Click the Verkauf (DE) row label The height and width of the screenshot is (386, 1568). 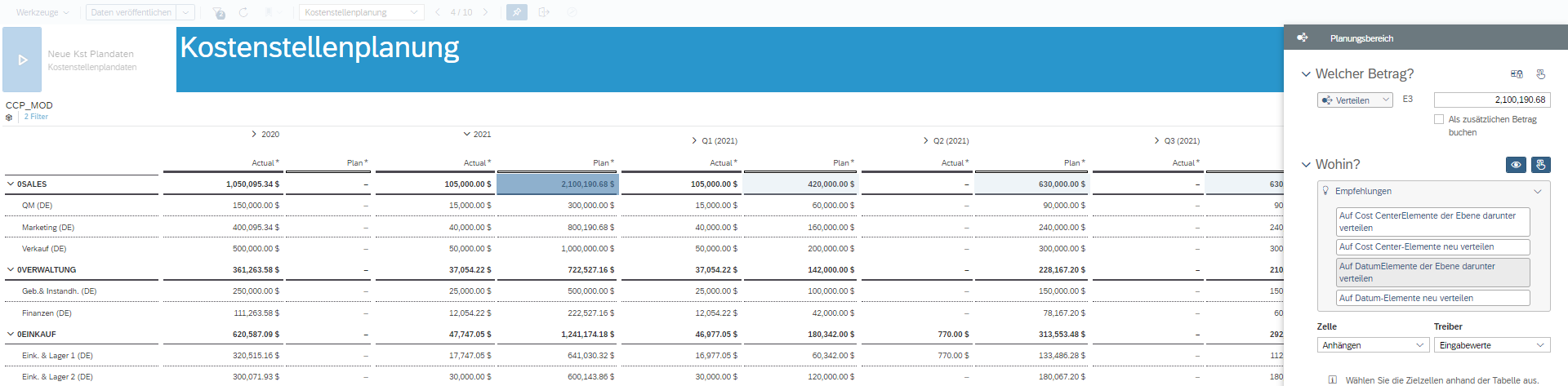point(44,249)
